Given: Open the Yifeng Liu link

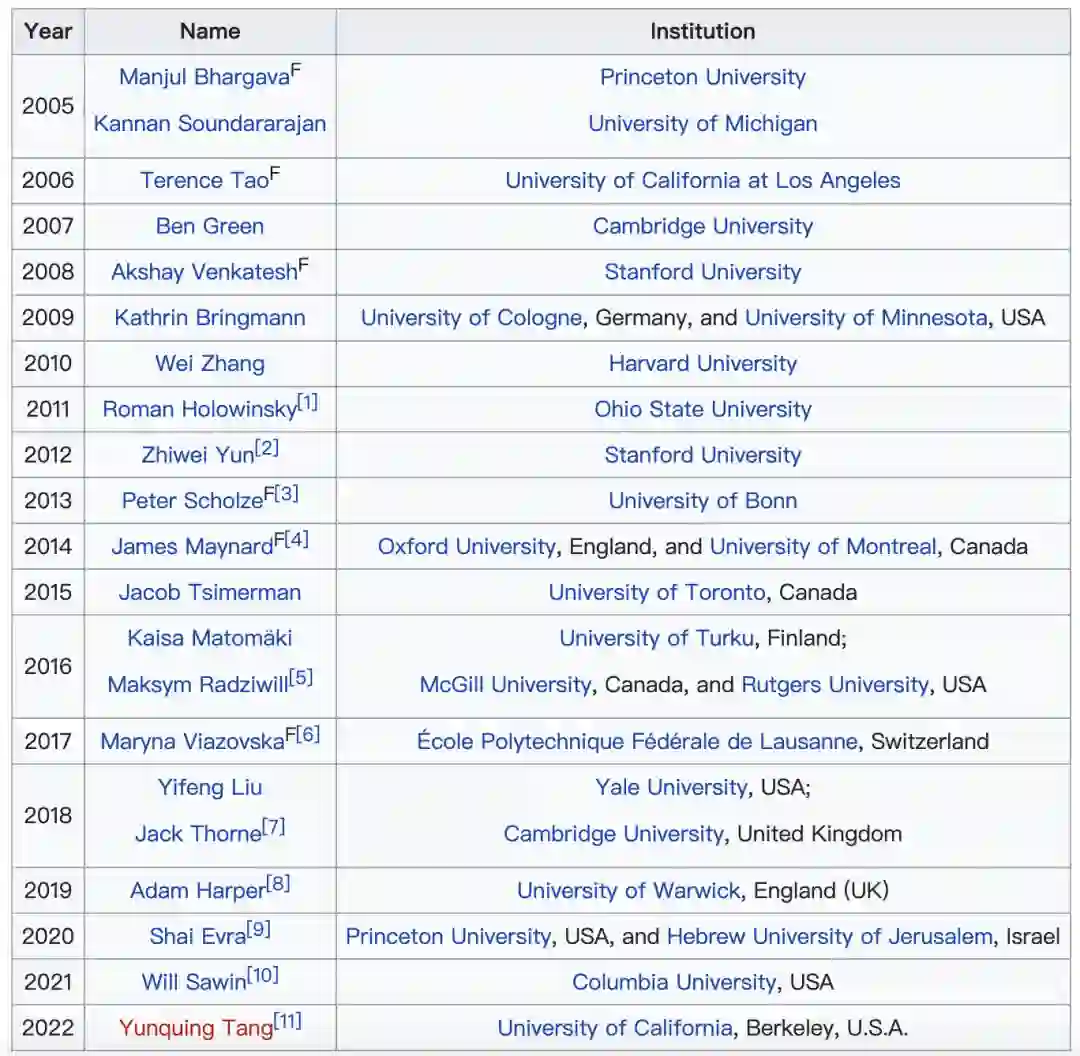Looking at the screenshot, I should 210,787.
